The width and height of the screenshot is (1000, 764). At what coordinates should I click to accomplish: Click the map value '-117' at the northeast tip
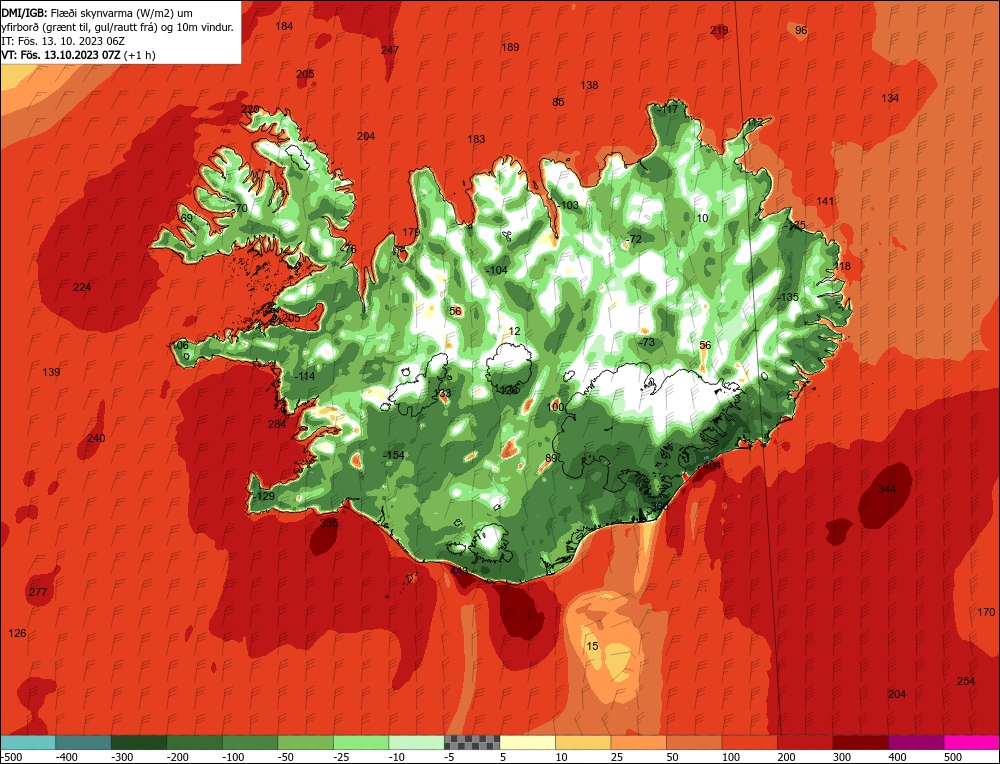tap(668, 109)
